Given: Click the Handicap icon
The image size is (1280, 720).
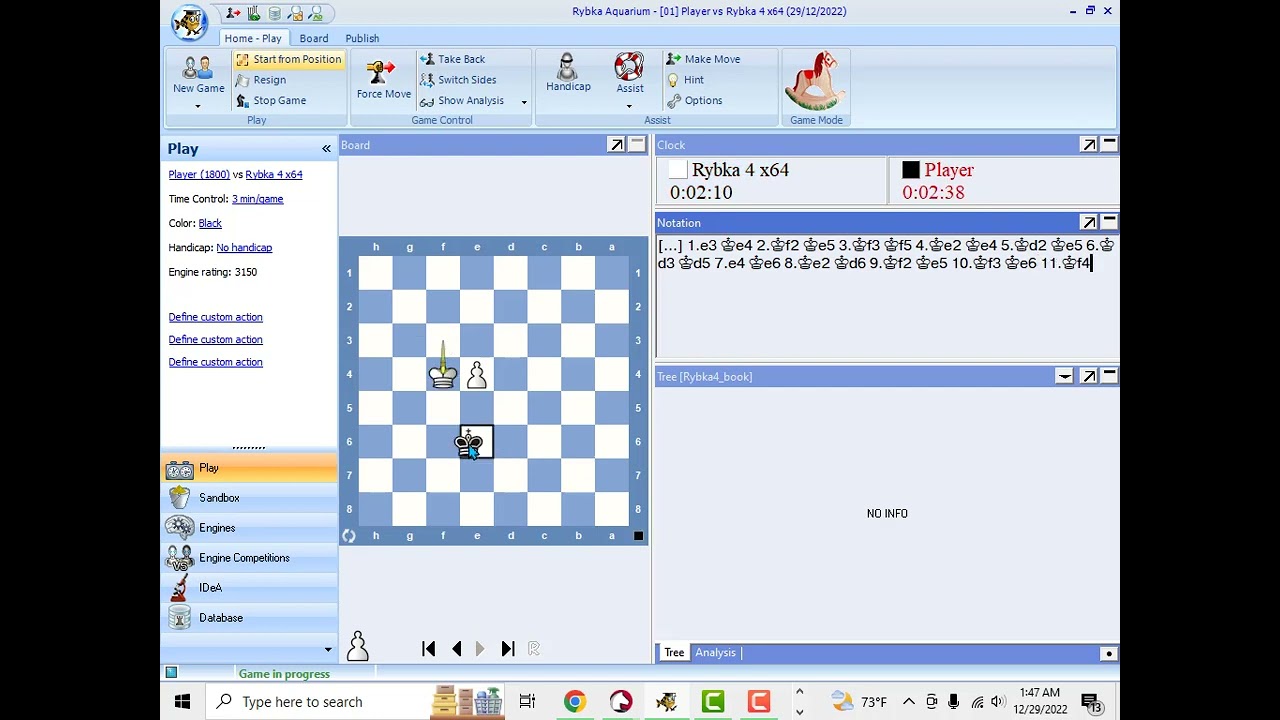Looking at the screenshot, I should (568, 67).
